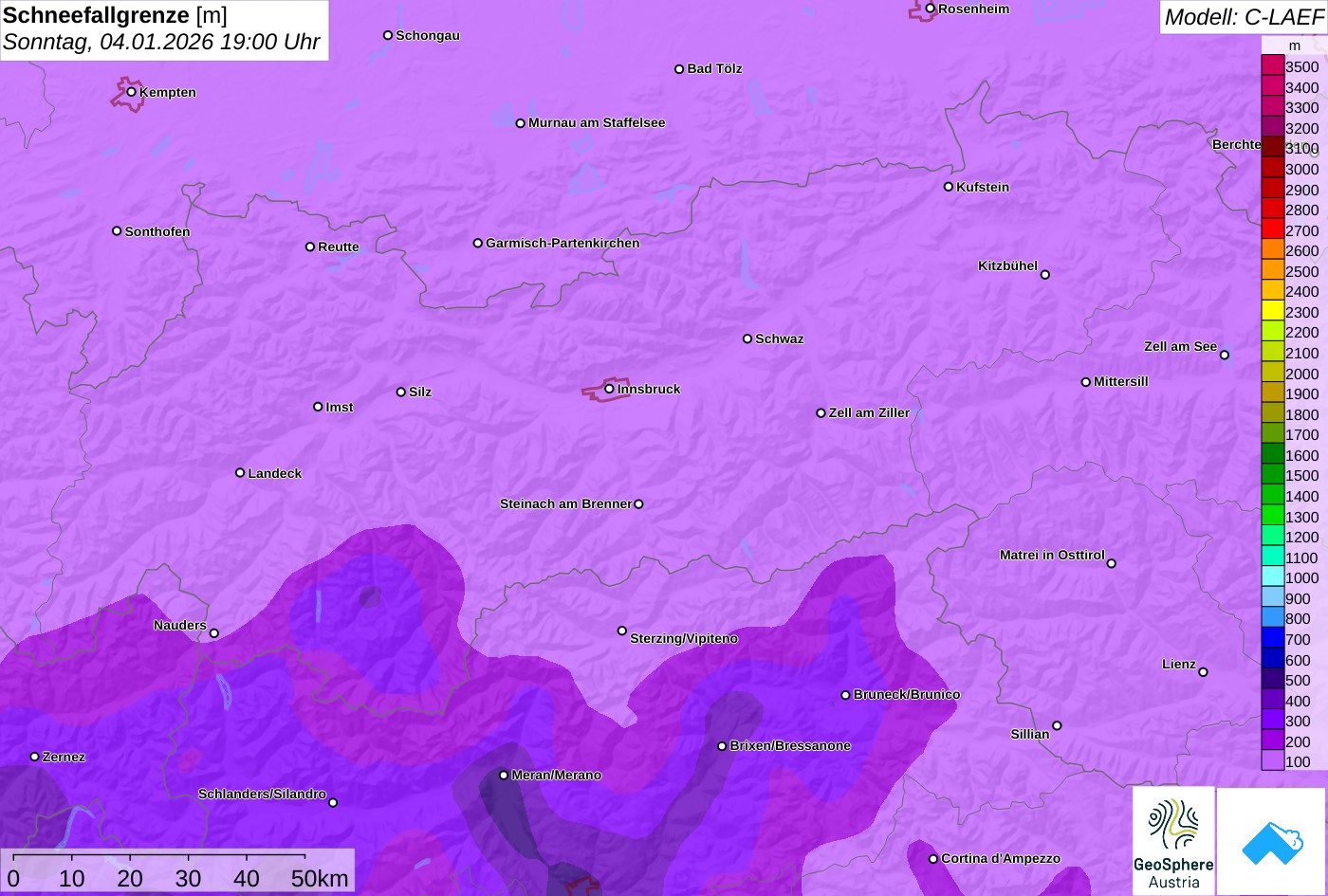
Task: Click the Nauders location dot
Action: (213, 633)
